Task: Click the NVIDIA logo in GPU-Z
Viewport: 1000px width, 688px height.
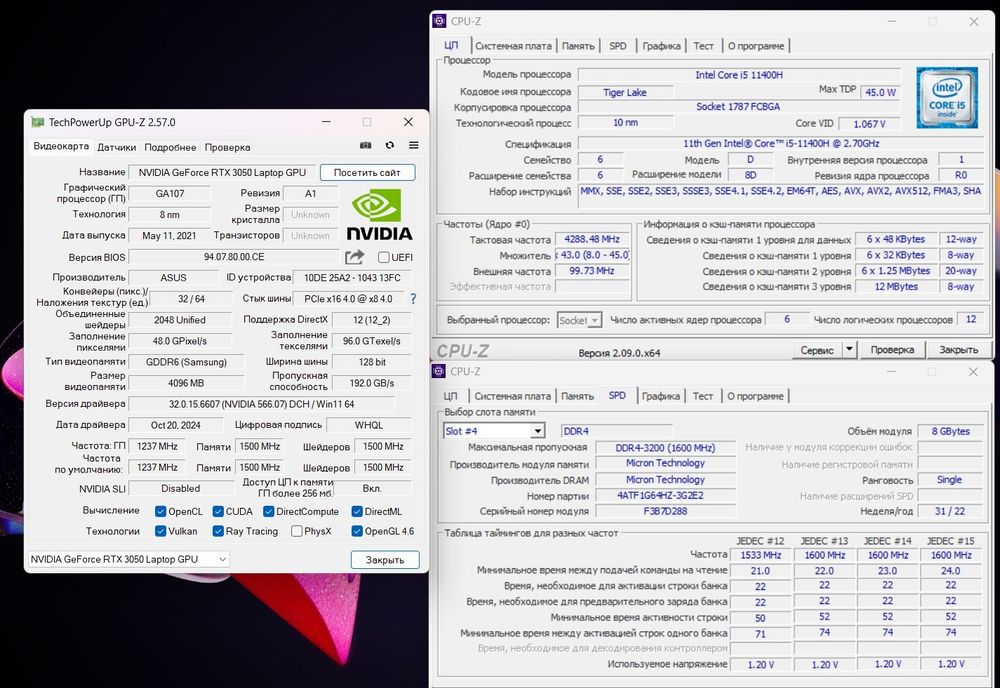Action: coord(380,216)
